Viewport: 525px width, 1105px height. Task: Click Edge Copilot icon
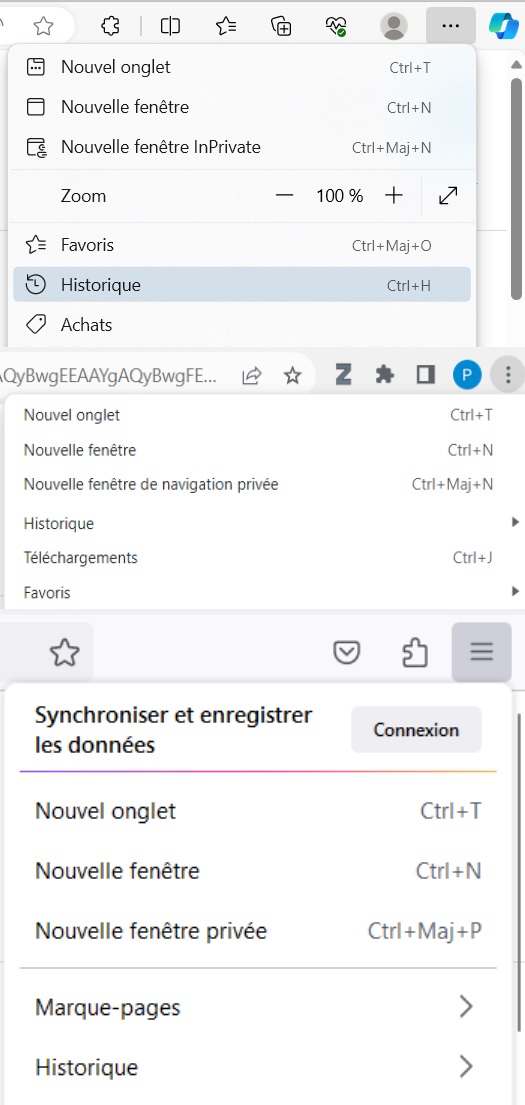[504, 27]
